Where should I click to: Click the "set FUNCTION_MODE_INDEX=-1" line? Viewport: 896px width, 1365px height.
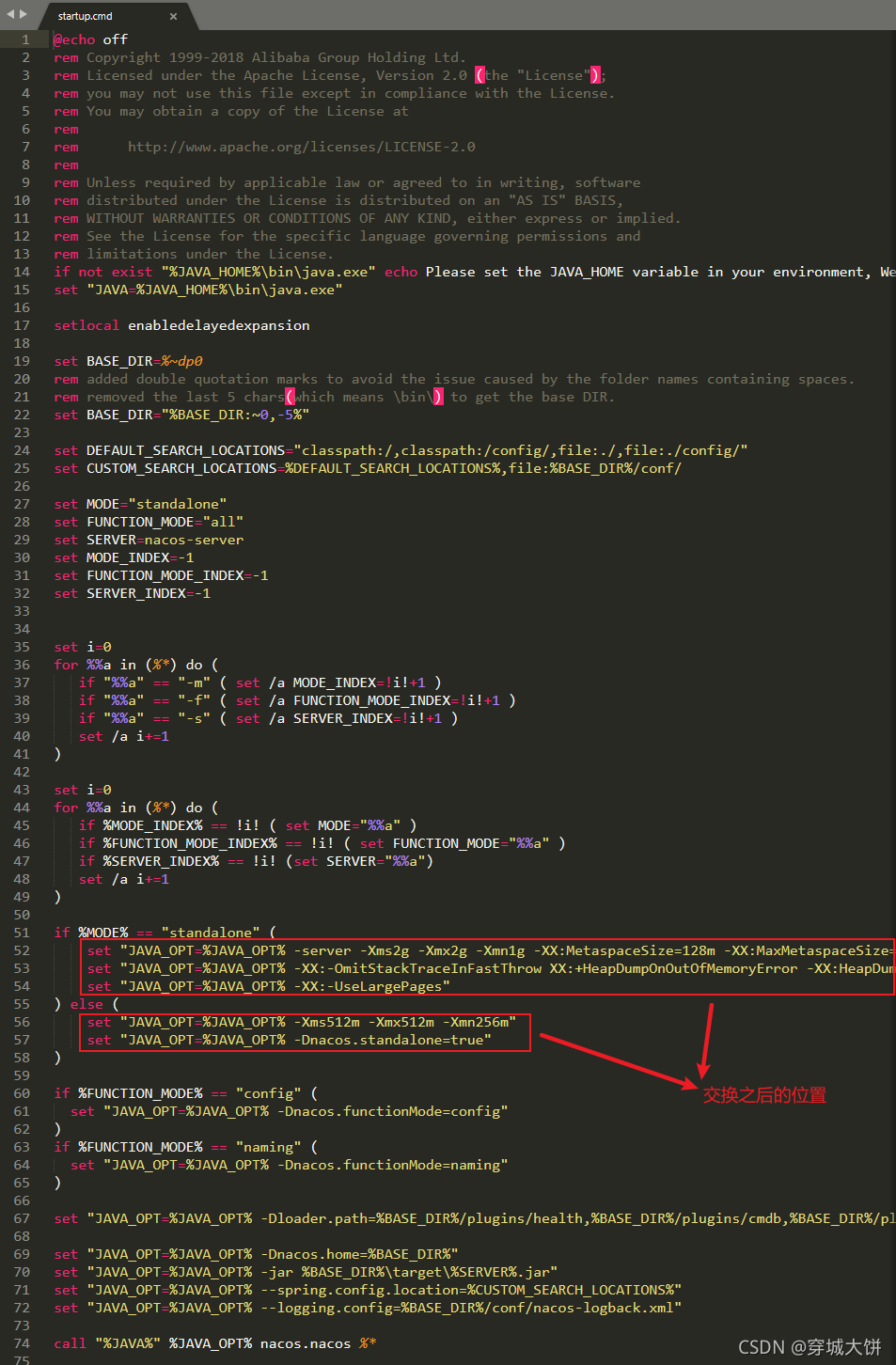click(x=161, y=575)
